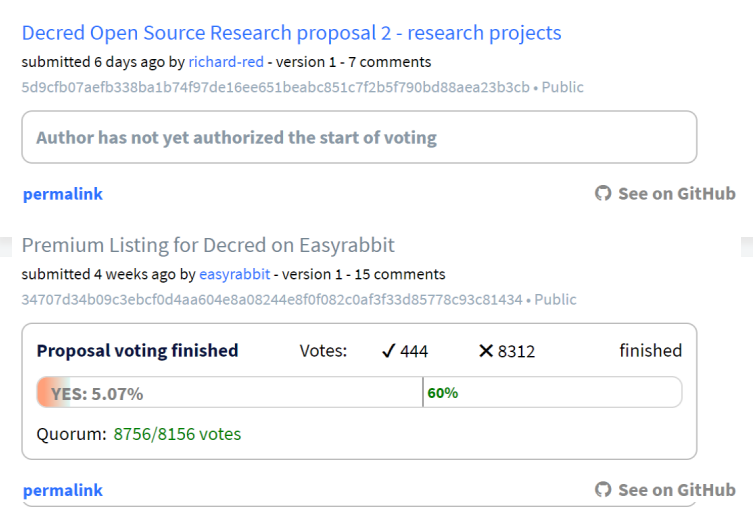The width and height of the screenshot is (753, 512).
Task: Open richard-red user profile link
Action: click(x=226, y=62)
